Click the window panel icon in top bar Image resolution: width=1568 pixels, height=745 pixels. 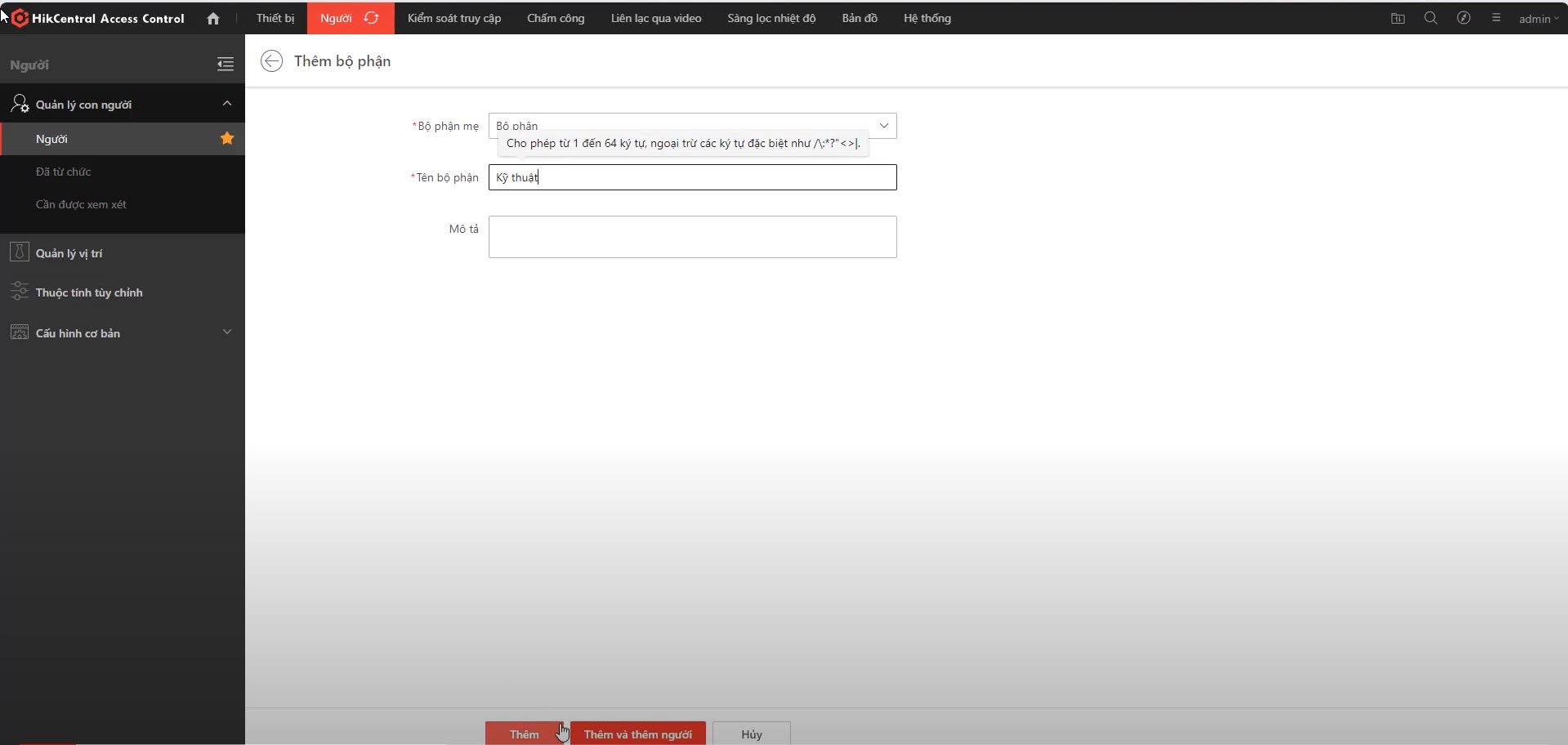pyautogui.click(x=1398, y=18)
